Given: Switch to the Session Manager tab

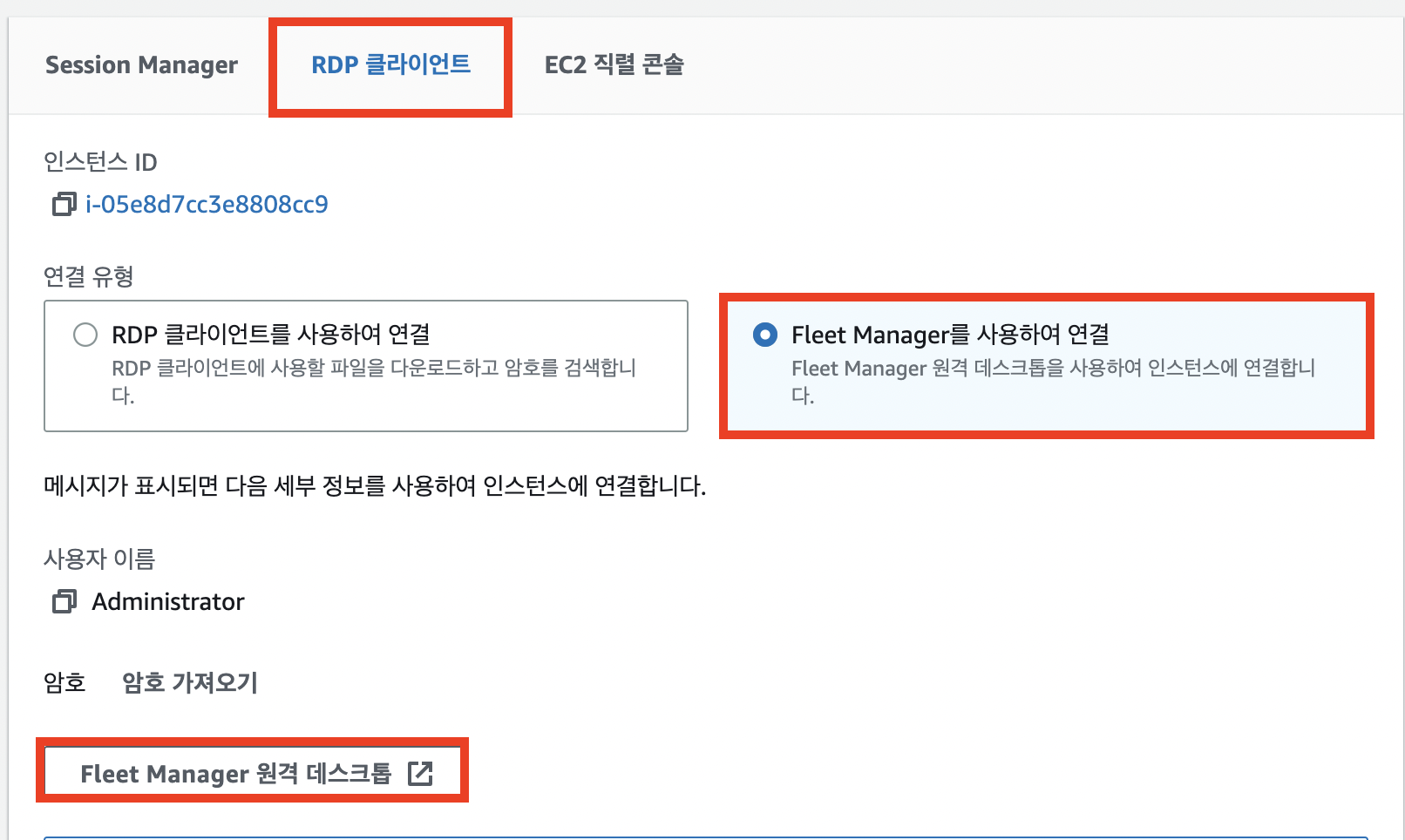Looking at the screenshot, I should pyautogui.click(x=140, y=64).
